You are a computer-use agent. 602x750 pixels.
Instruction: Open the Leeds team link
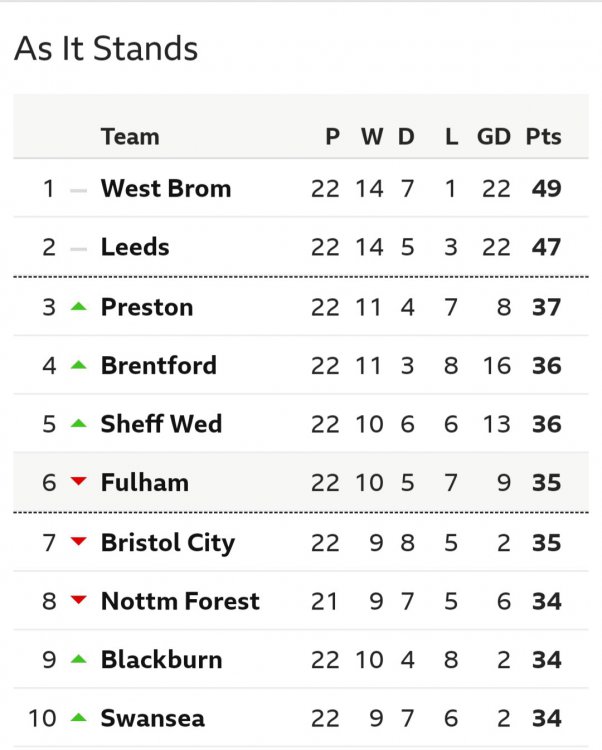tap(135, 248)
